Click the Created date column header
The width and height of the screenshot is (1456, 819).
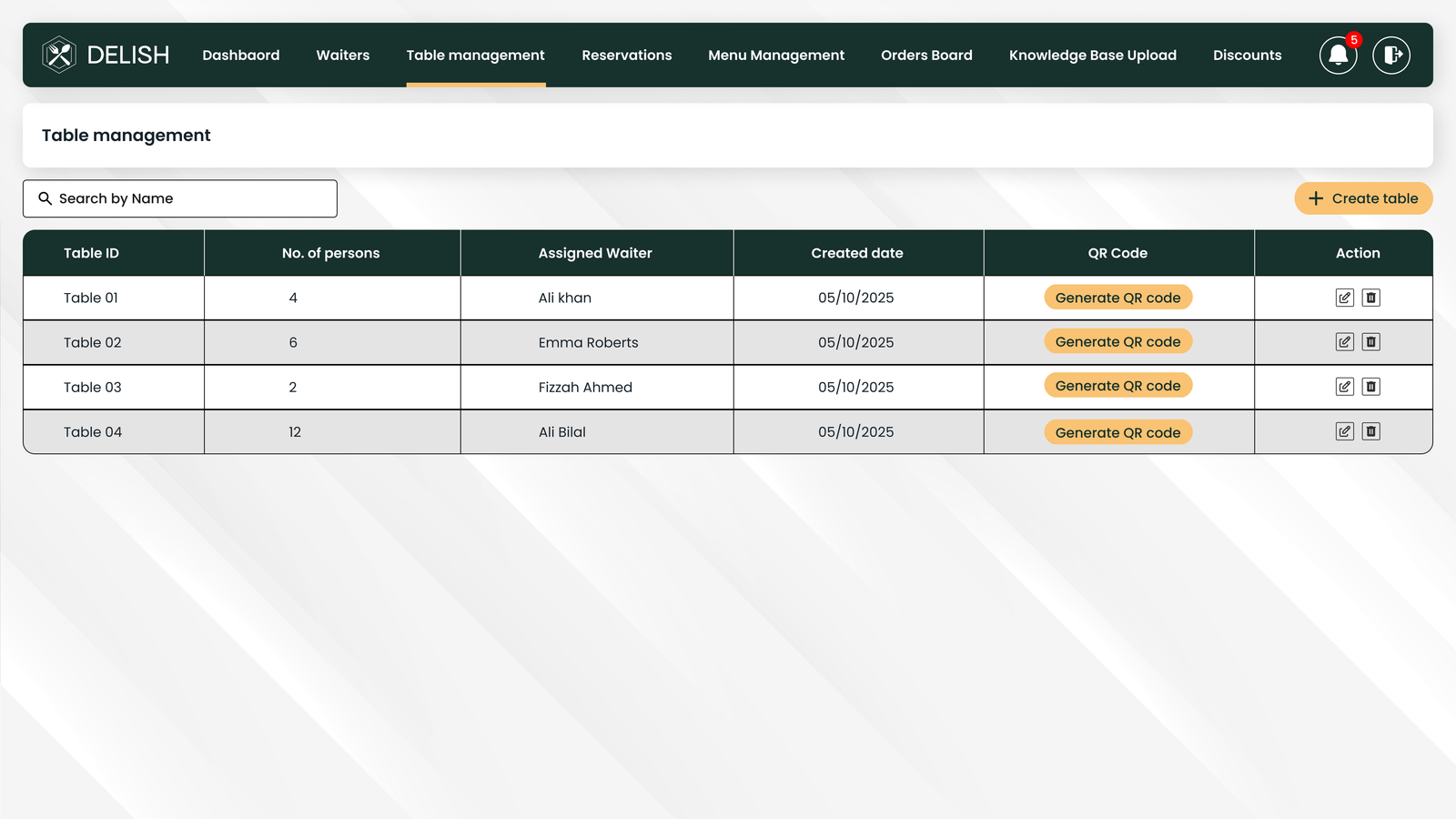point(857,253)
